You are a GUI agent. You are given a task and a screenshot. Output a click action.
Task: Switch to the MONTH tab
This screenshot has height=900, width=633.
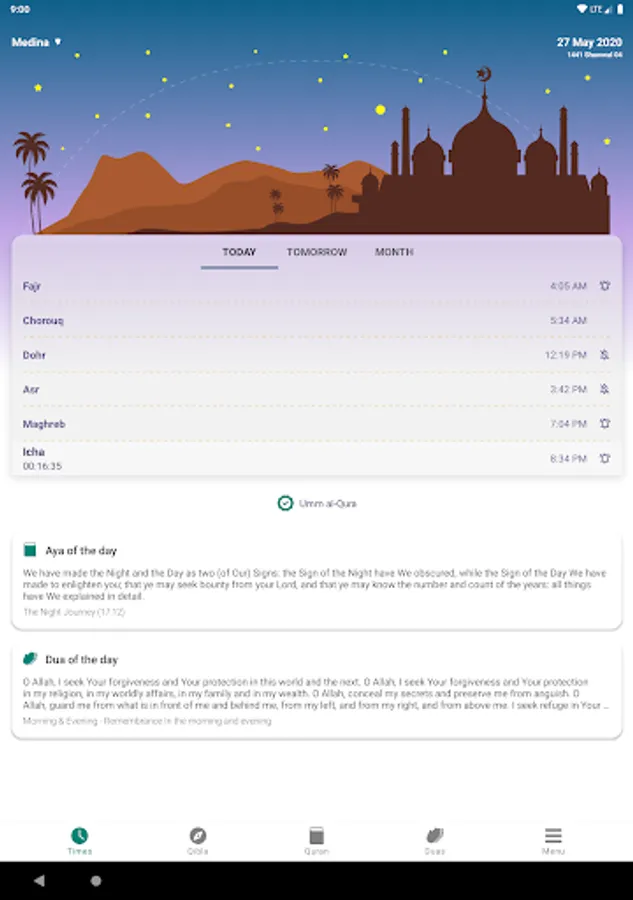click(x=394, y=252)
